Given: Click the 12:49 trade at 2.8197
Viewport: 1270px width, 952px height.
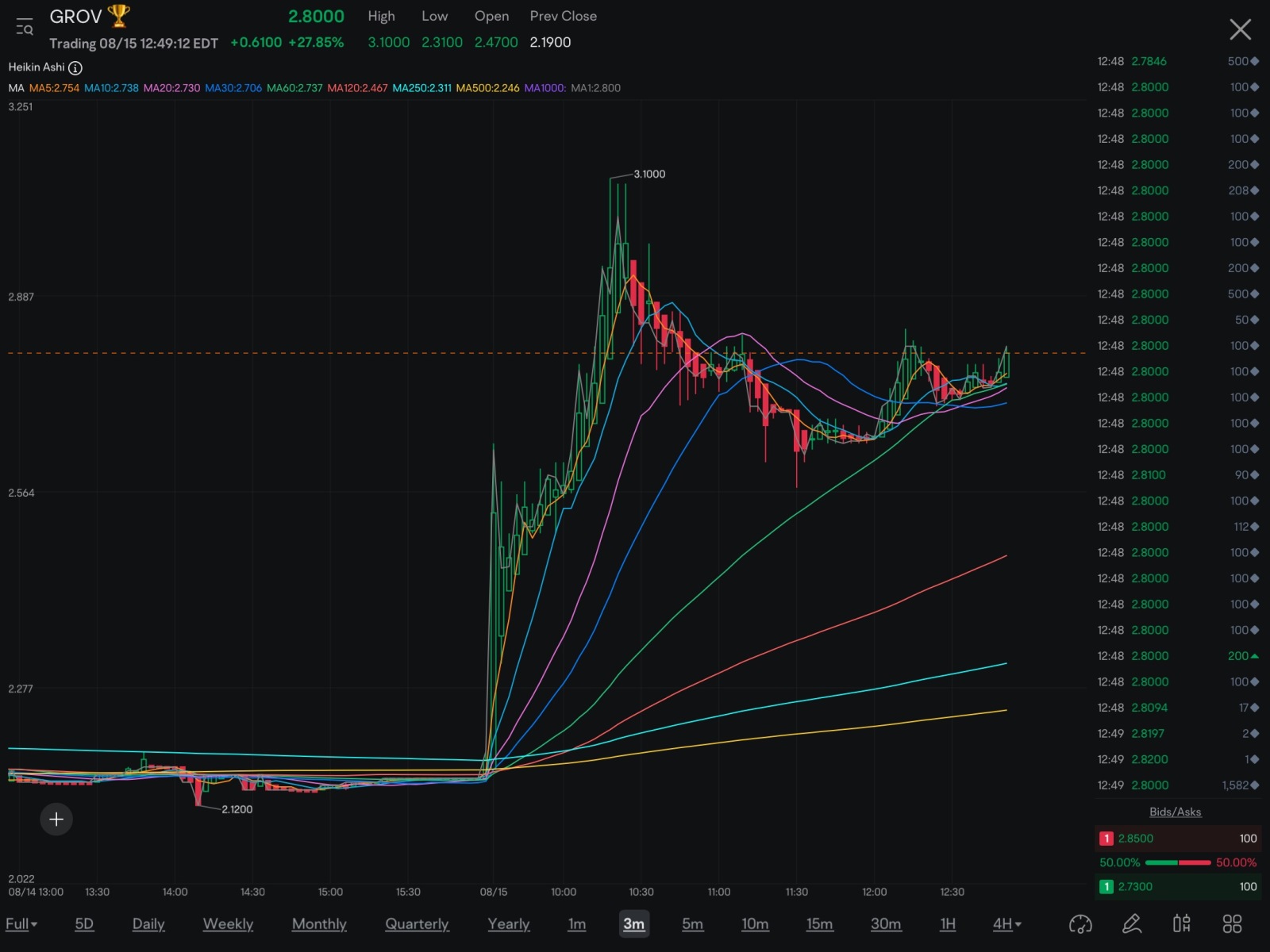Looking at the screenshot, I should pyautogui.click(x=1178, y=734).
